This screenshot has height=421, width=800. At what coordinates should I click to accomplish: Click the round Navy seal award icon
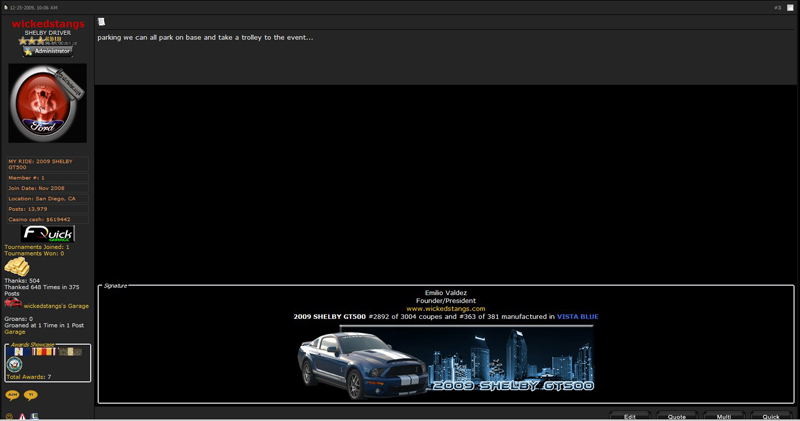point(14,364)
